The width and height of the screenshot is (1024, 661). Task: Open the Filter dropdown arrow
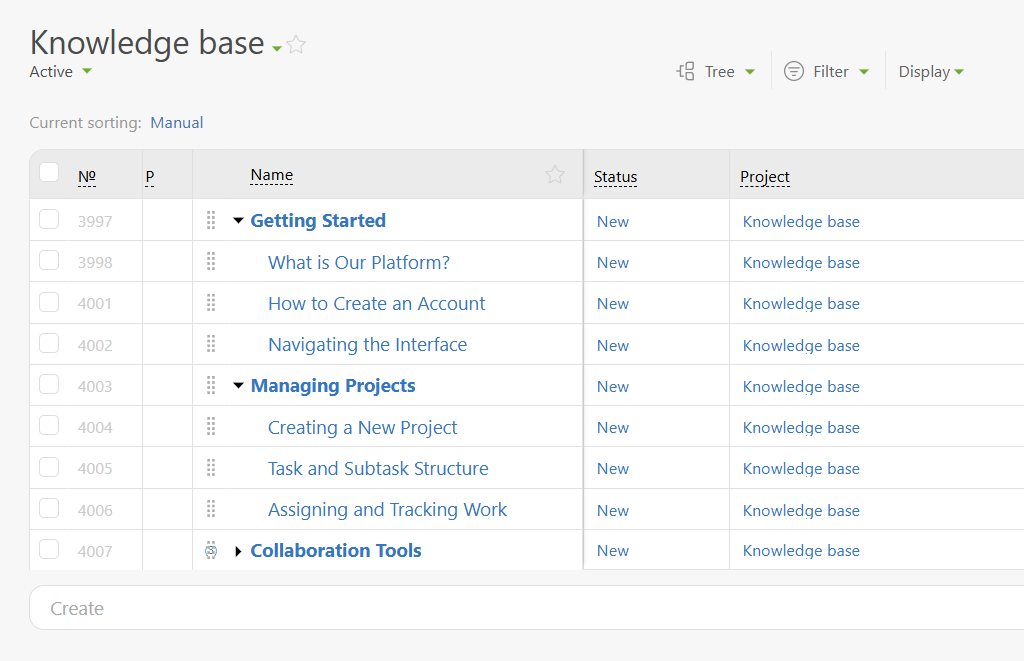click(x=863, y=72)
